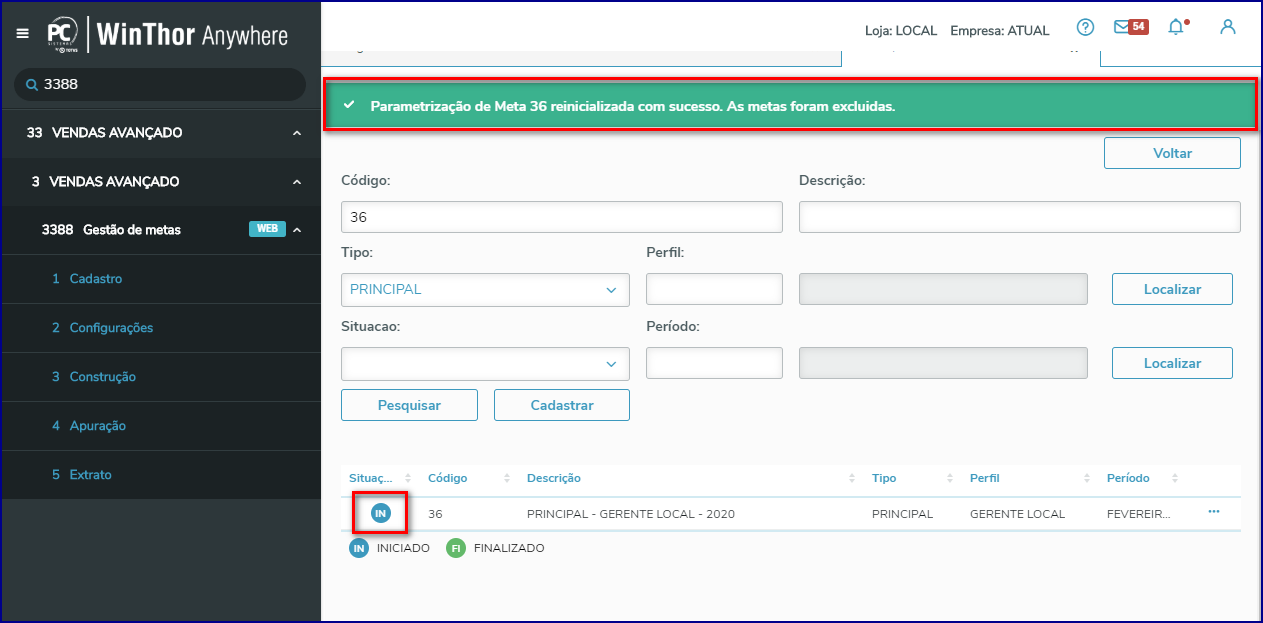The height and width of the screenshot is (623, 1263).
Task: Click the Perfil code input field
Action: pyautogui.click(x=714, y=289)
